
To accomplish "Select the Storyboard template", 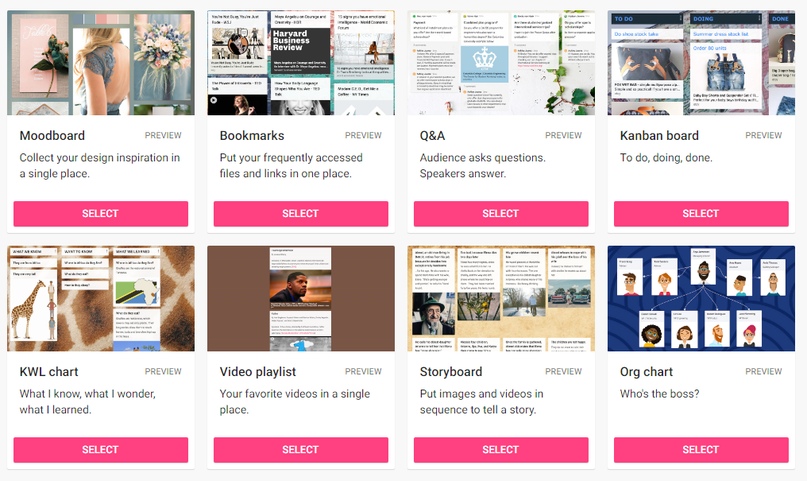I will click(x=501, y=450).
